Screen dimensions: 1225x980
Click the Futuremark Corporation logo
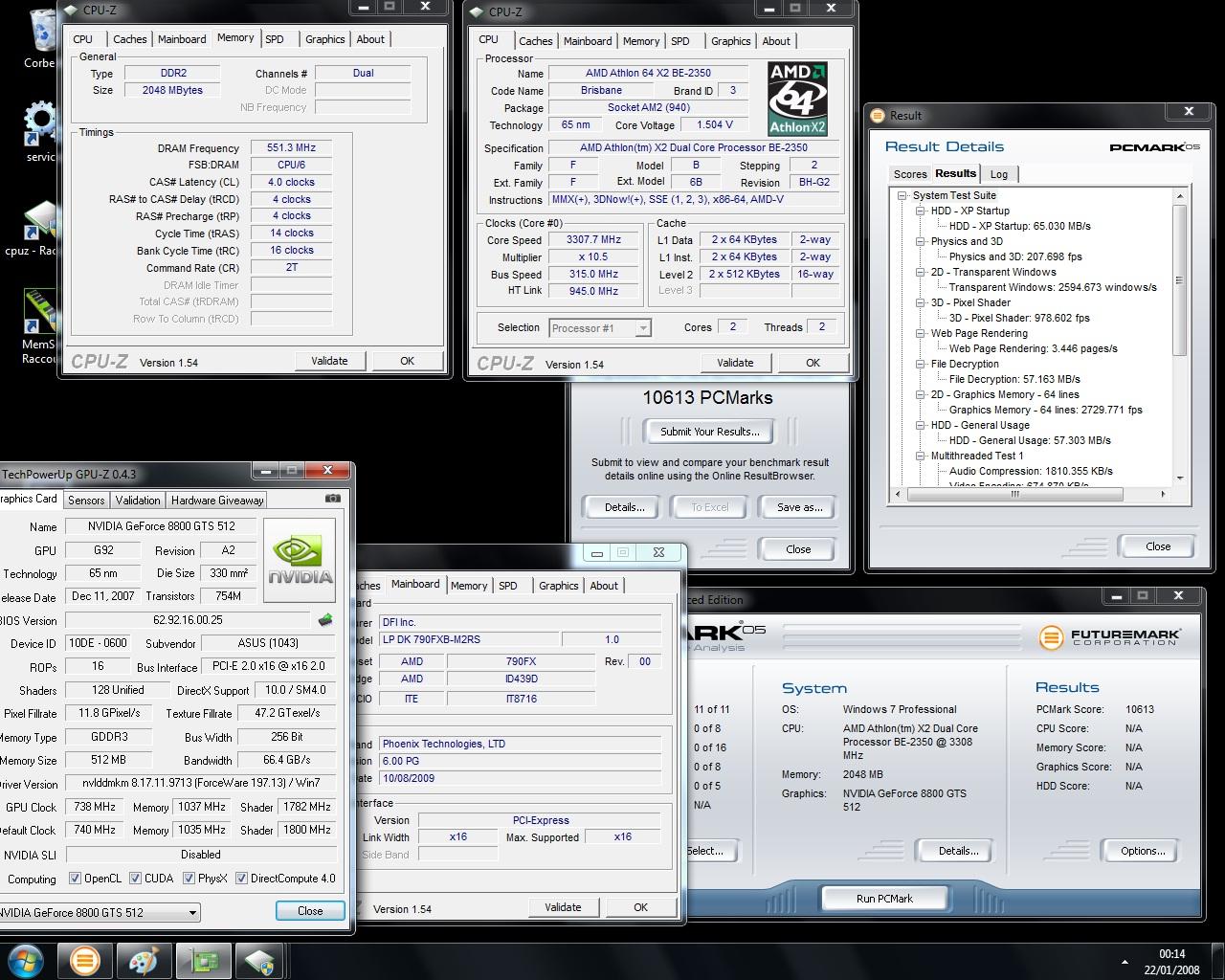(x=1110, y=636)
